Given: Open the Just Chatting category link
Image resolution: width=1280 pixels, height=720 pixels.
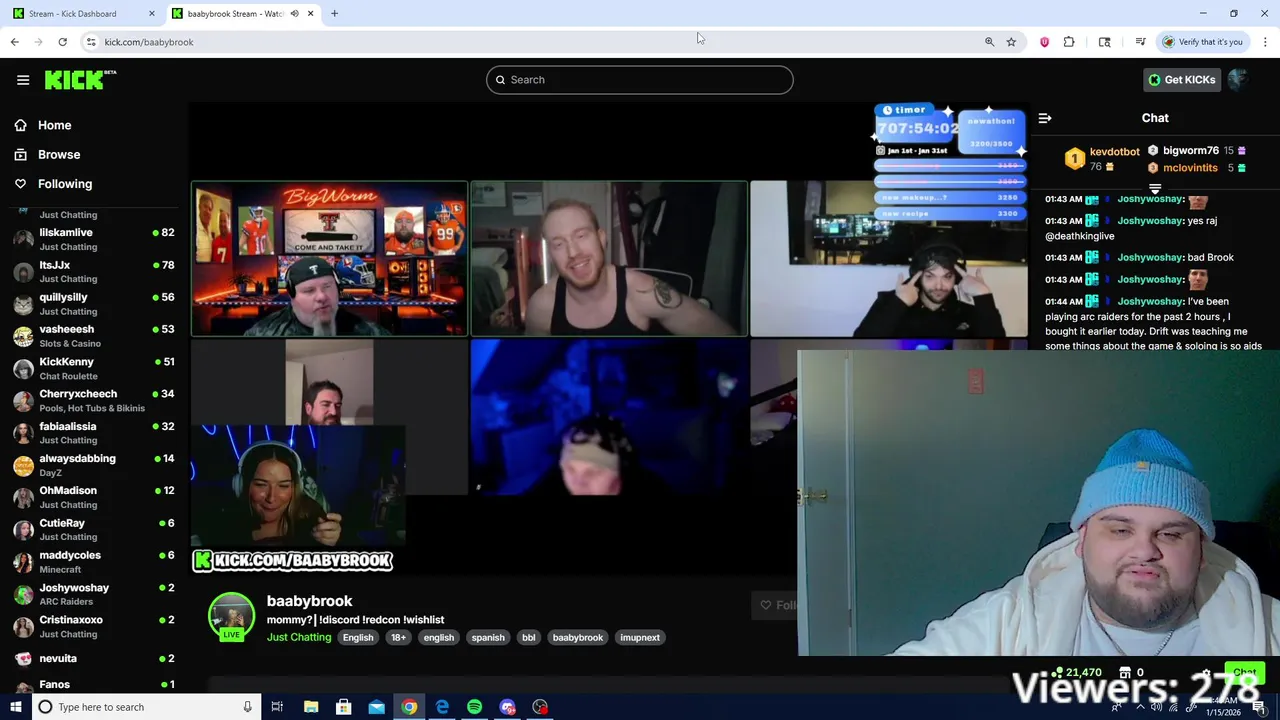Looking at the screenshot, I should click(299, 637).
